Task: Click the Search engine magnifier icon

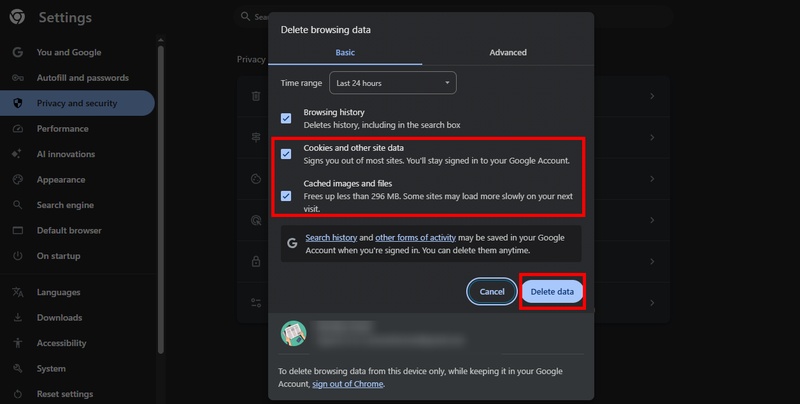Action: pos(18,205)
